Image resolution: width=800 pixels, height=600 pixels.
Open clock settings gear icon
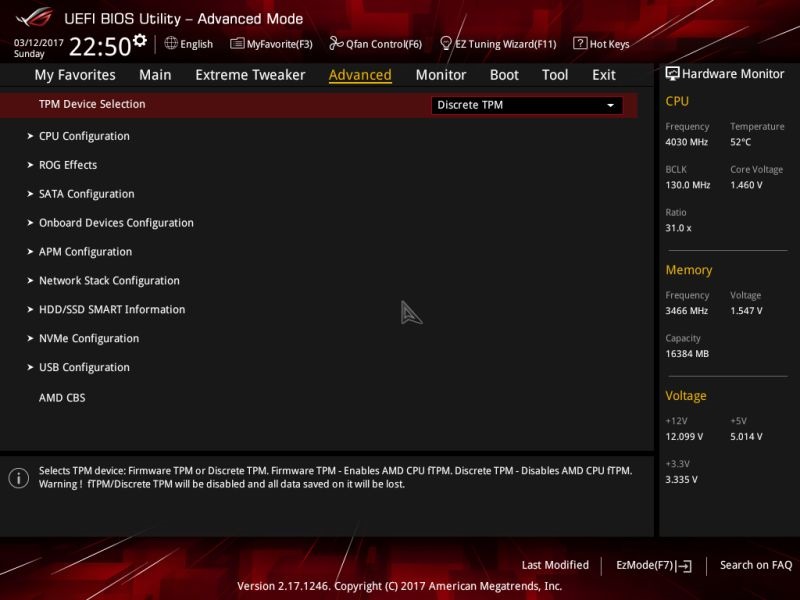140,40
